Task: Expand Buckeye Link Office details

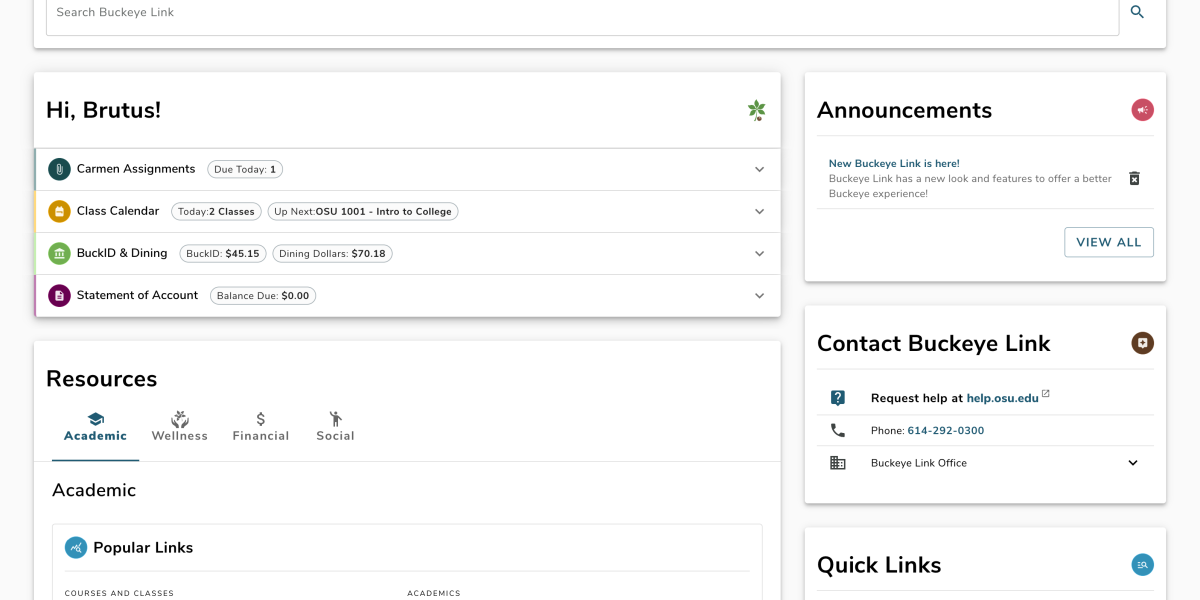Action: tap(1133, 463)
